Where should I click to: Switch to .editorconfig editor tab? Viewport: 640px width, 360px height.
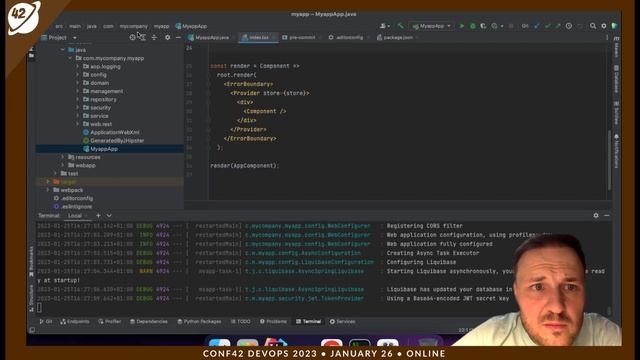click(348, 38)
